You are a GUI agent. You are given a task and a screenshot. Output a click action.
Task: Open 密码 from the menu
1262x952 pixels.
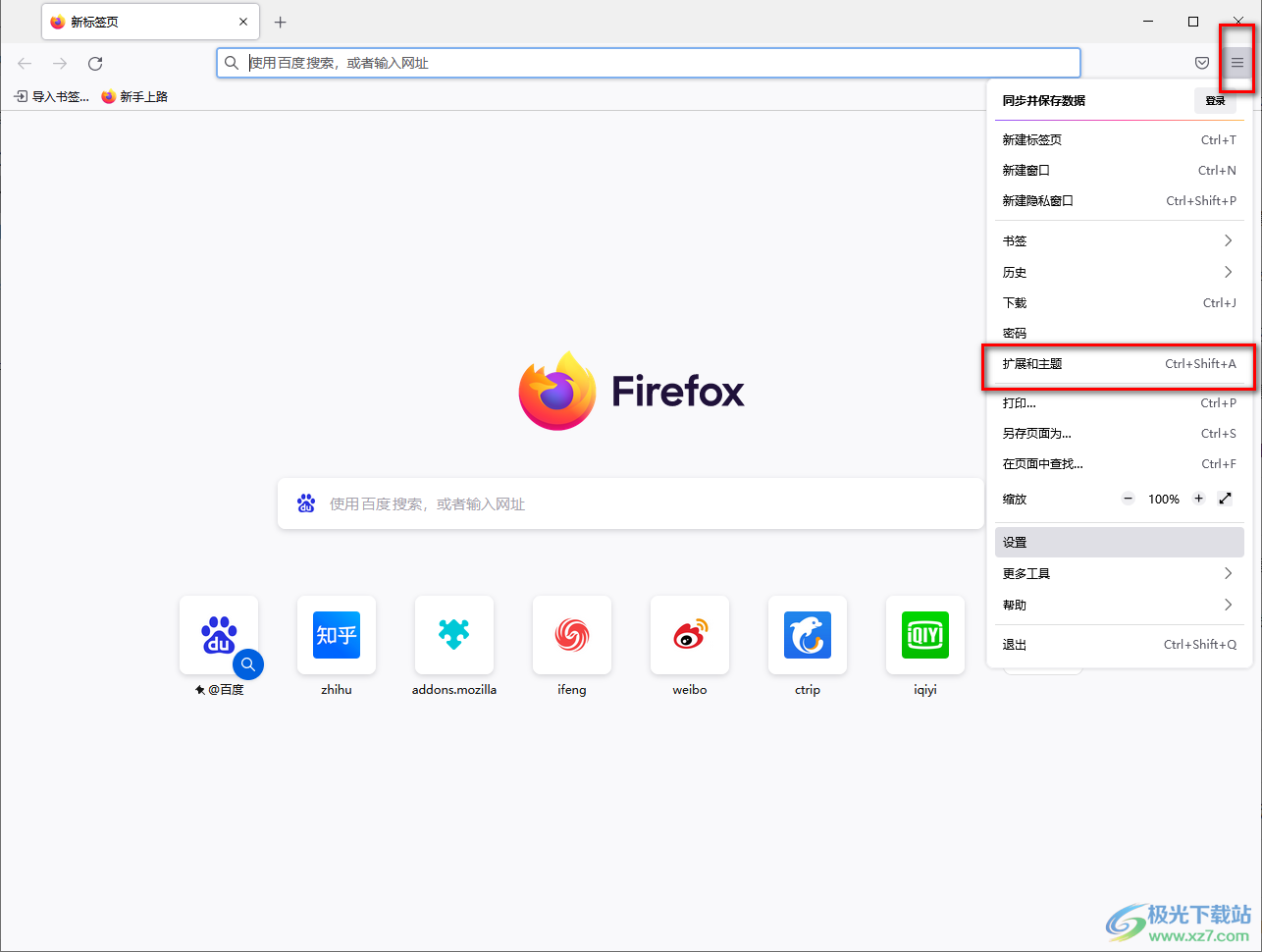pos(1119,333)
